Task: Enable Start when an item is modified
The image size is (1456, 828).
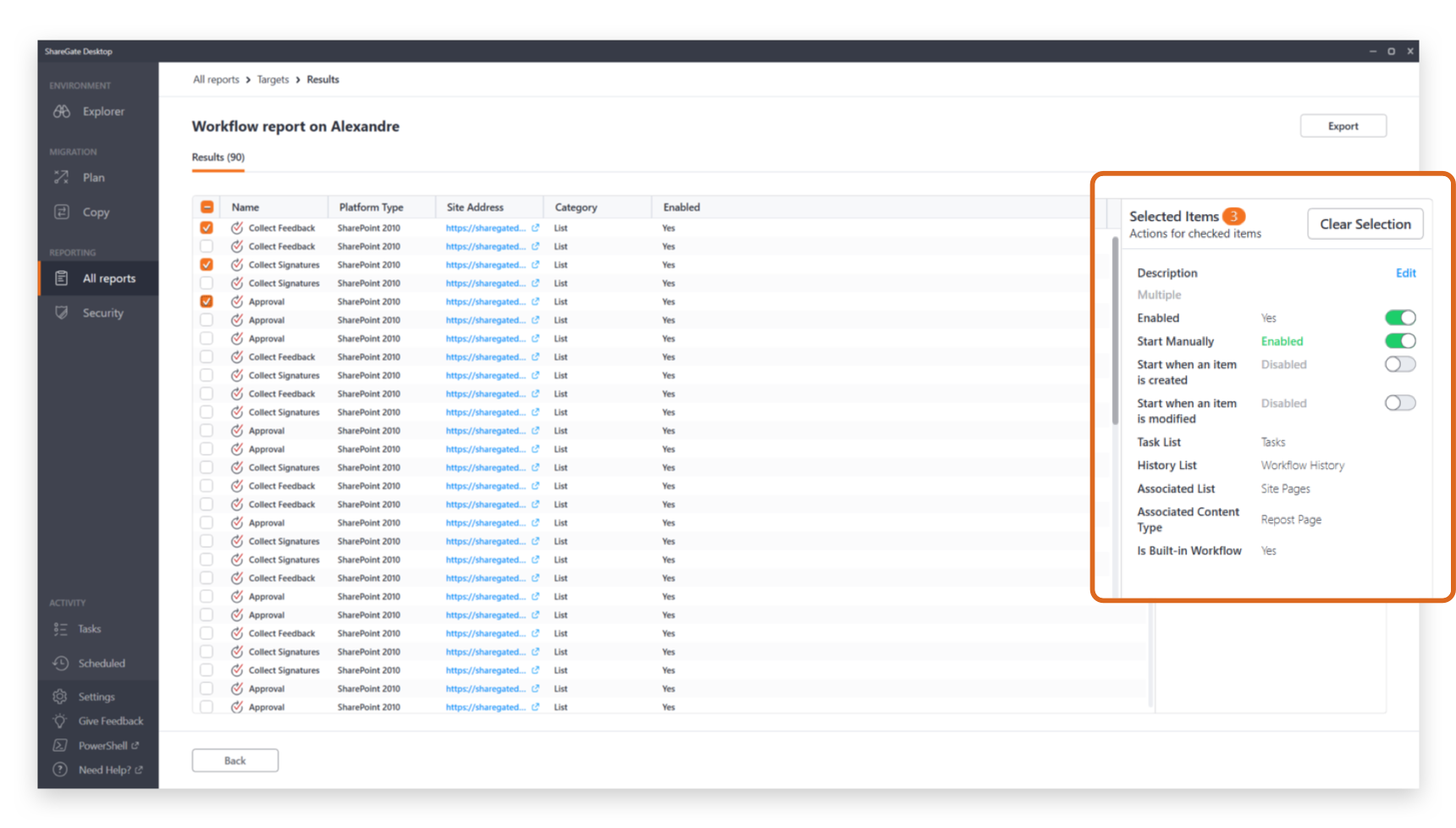Action: pos(1400,404)
